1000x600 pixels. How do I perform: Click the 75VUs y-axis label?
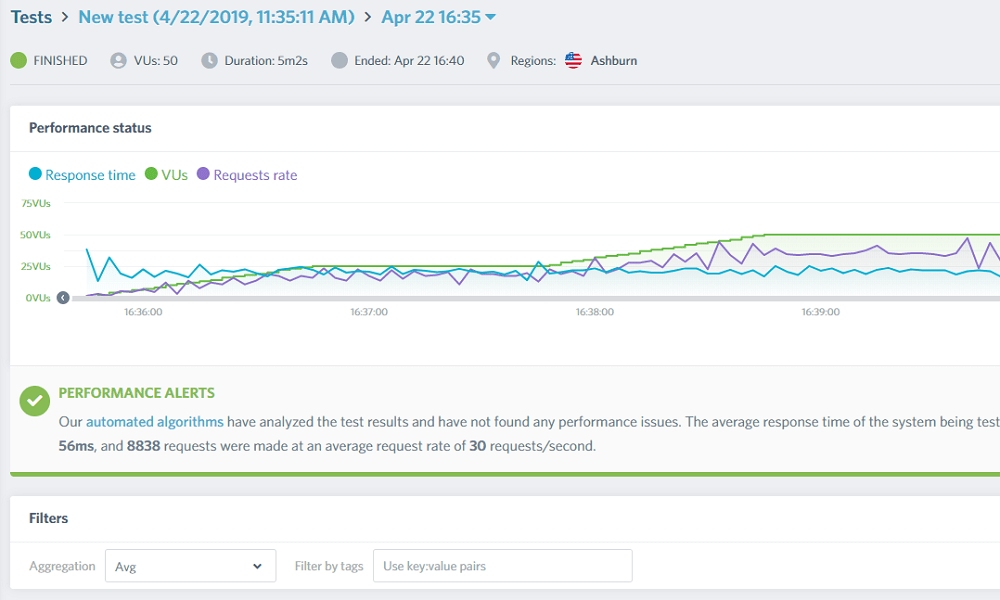(x=36, y=203)
